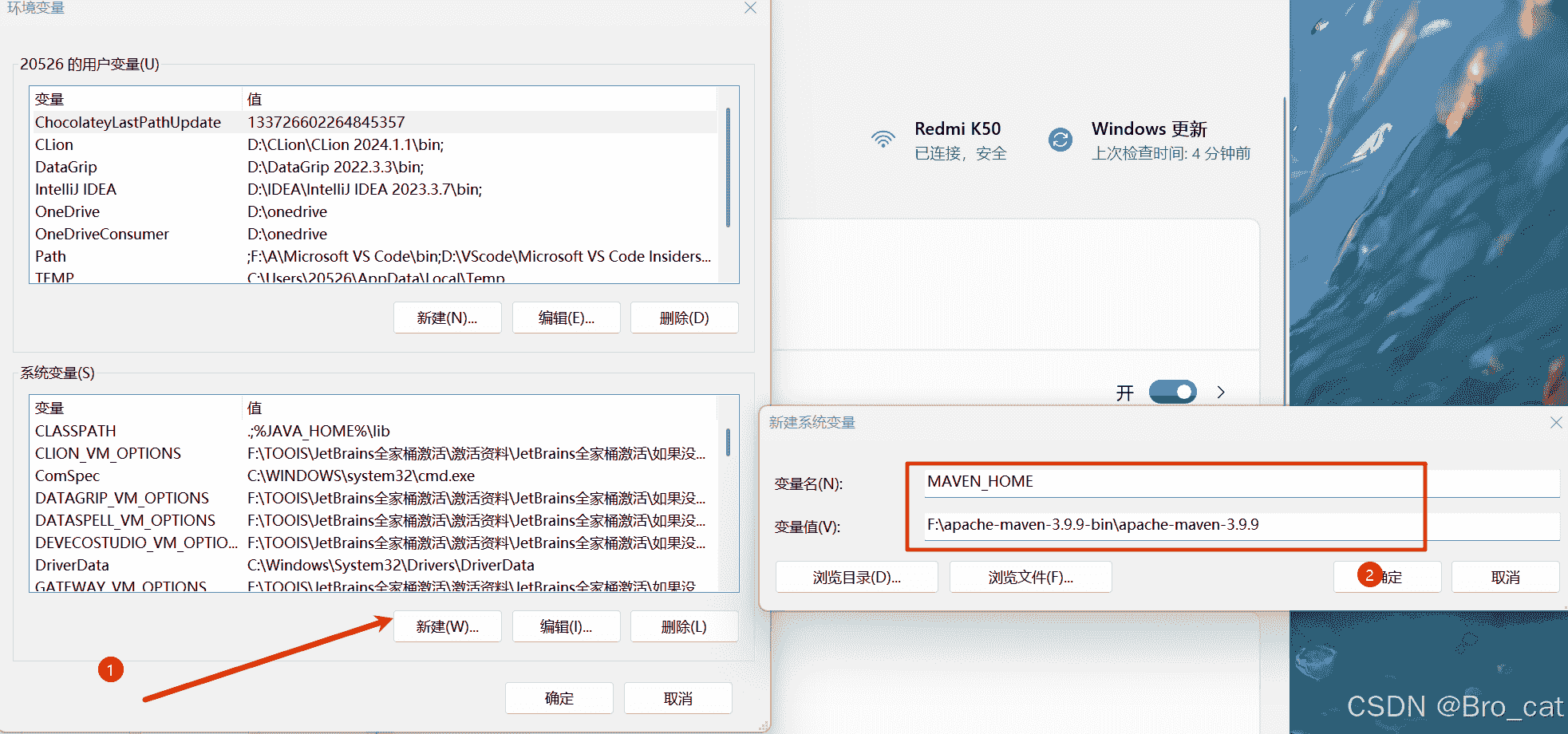1568x734 pixels.
Task: Select the CLION_VM_OPTIONS system variable row
Action: (373, 453)
